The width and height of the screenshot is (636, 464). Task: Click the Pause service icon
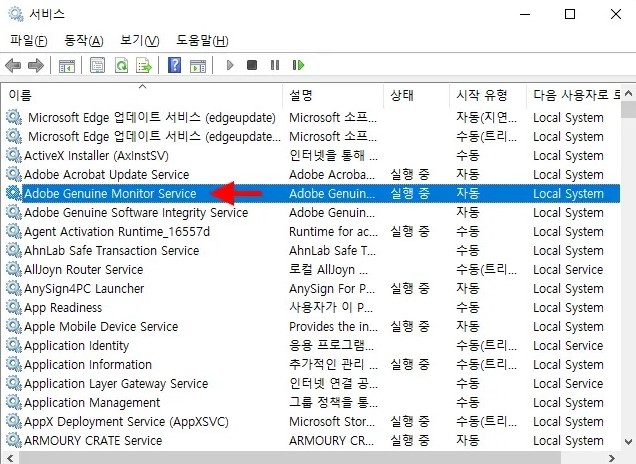click(x=275, y=65)
